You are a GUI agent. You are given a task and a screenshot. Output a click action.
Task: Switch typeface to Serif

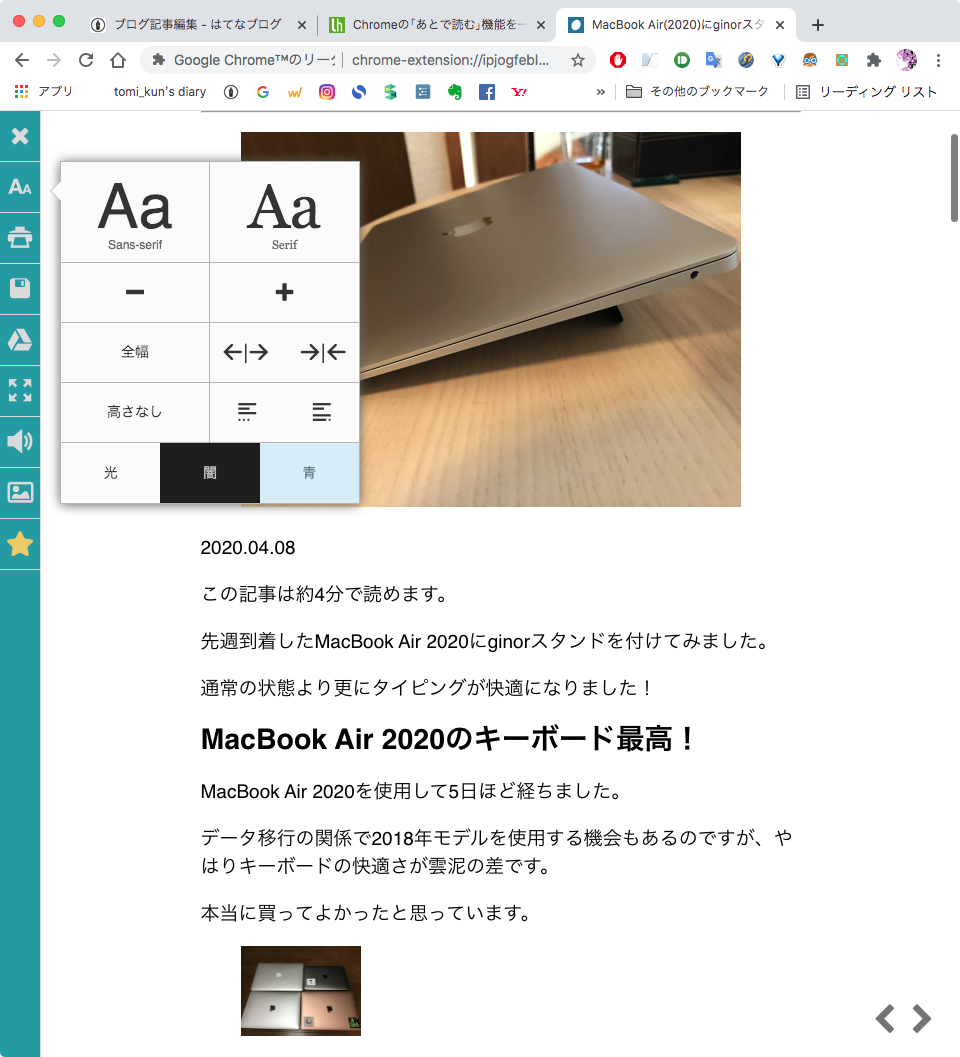pos(284,211)
